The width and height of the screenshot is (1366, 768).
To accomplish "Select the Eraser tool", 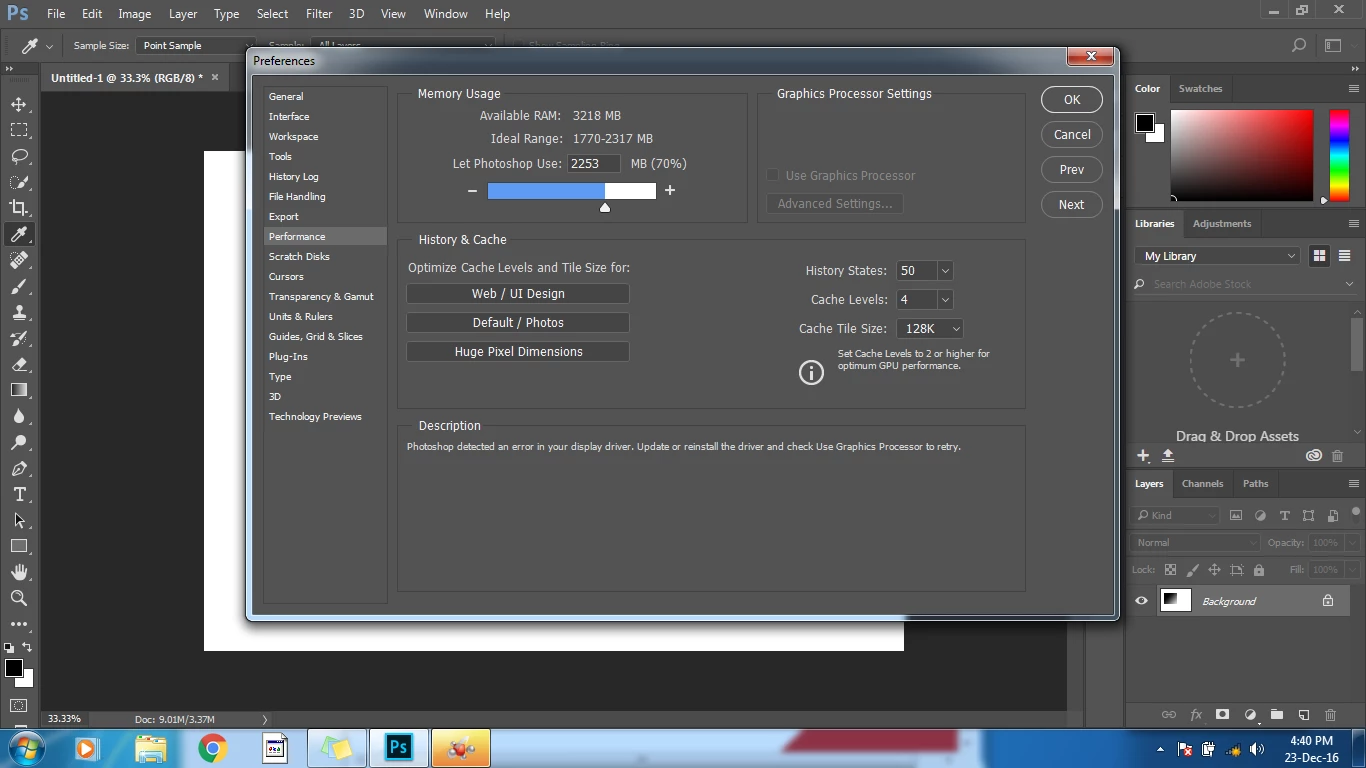I will click(19, 364).
